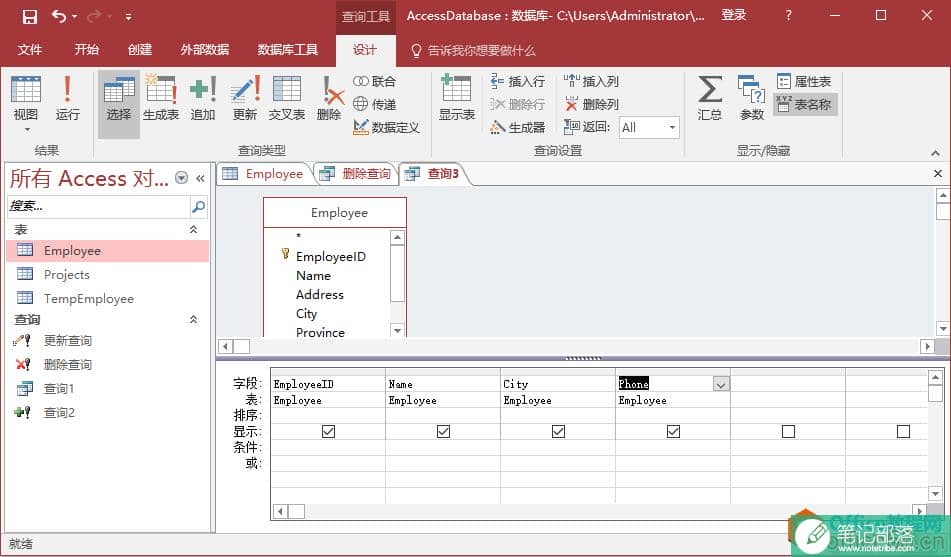
Task: Click Delete Columns (删除列)
Action: (x=591, y=104)
